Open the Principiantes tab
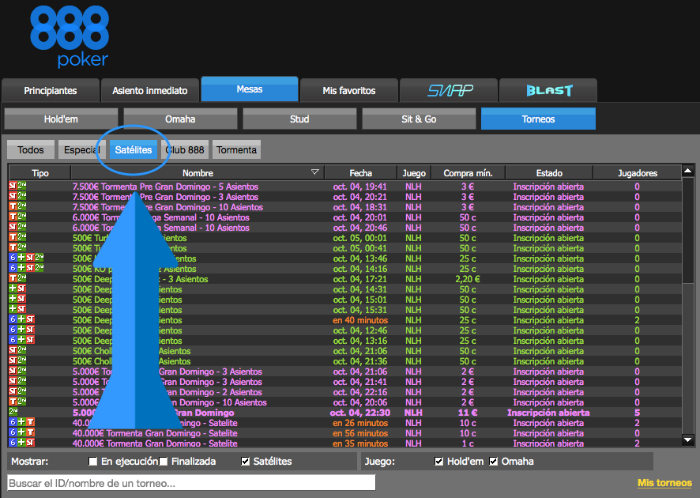The width and height of the screenshot is (700, 498). click(x=50, y=91)
